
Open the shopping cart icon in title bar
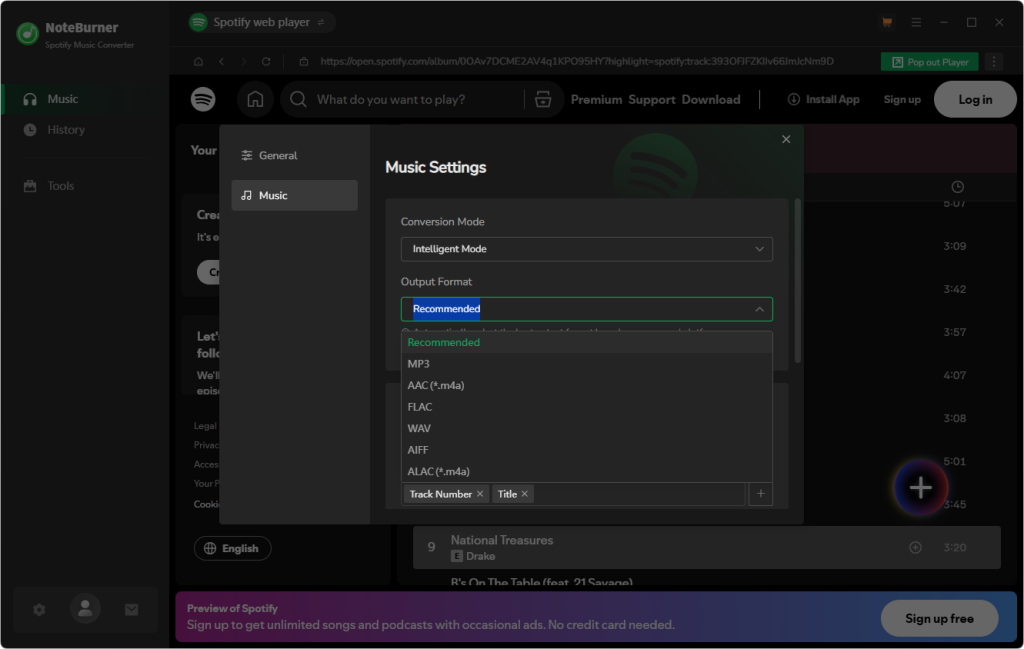coord(887,22)
